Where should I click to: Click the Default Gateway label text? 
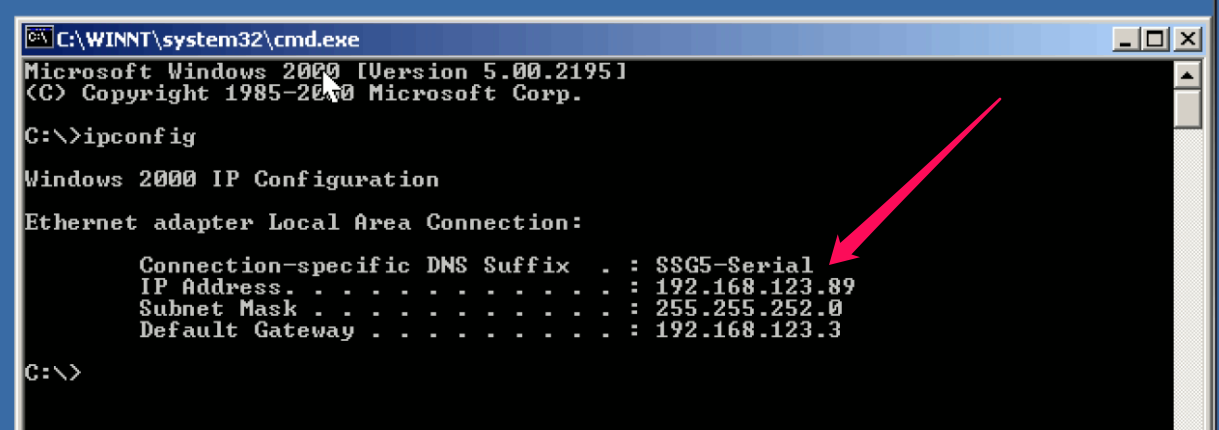(x=246, y=329)
